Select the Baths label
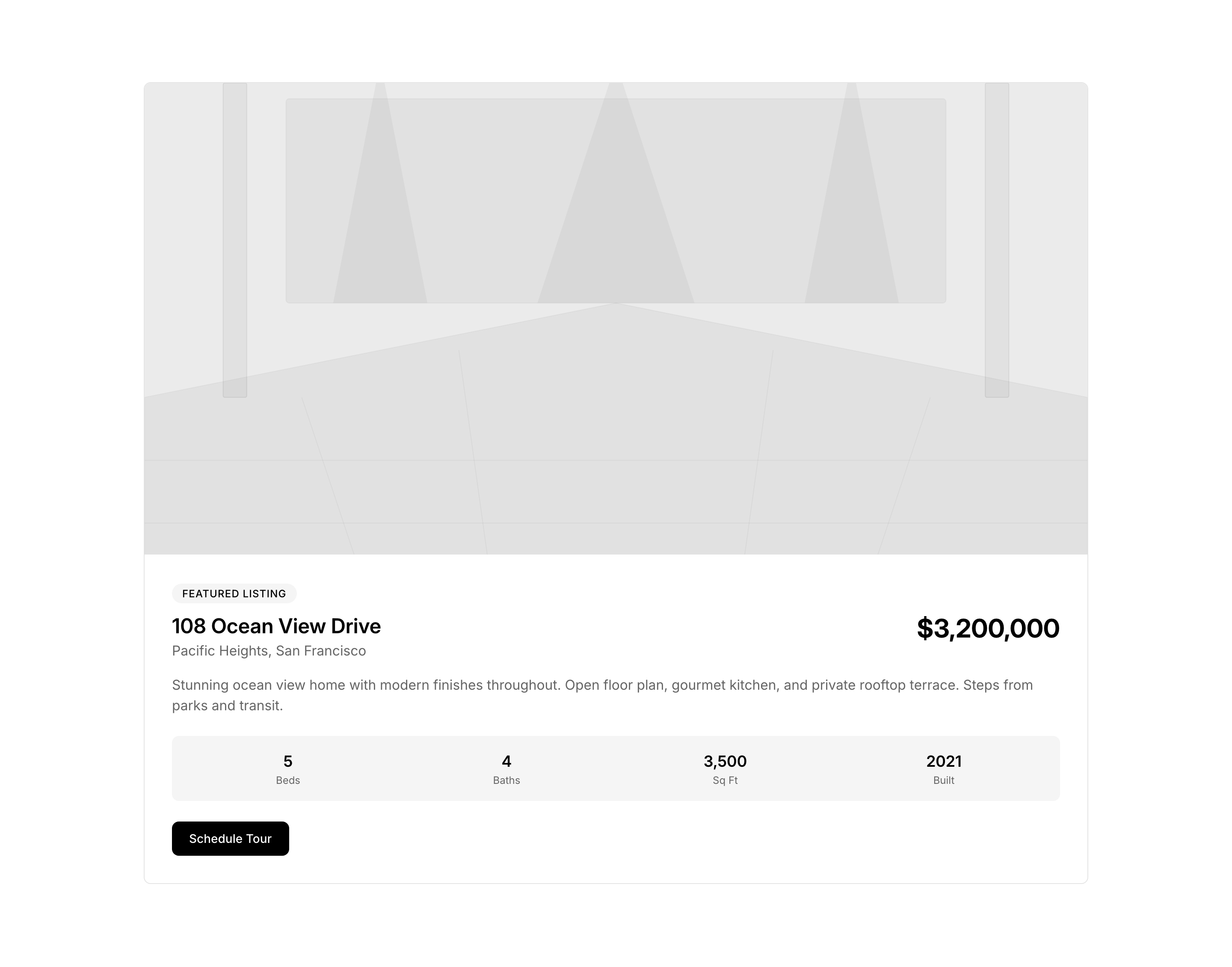Viewport: 1232px width, 967px height. [506, 780]
